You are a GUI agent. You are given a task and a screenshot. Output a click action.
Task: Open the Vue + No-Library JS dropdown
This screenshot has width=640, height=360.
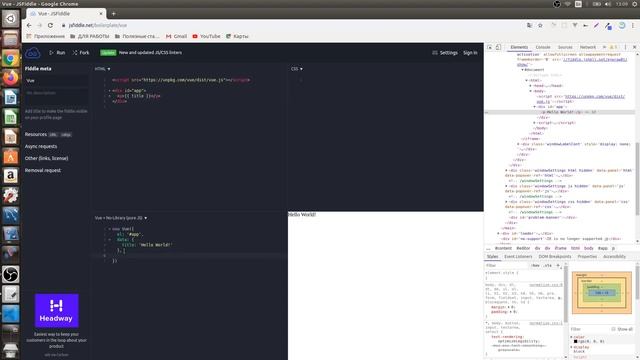pos(121,218)
